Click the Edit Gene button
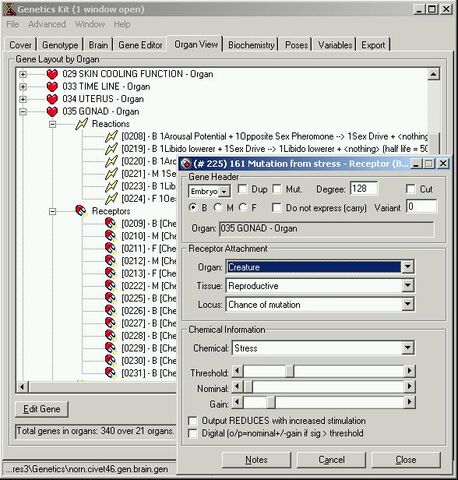458x480 pixels. tap(42, 409)
